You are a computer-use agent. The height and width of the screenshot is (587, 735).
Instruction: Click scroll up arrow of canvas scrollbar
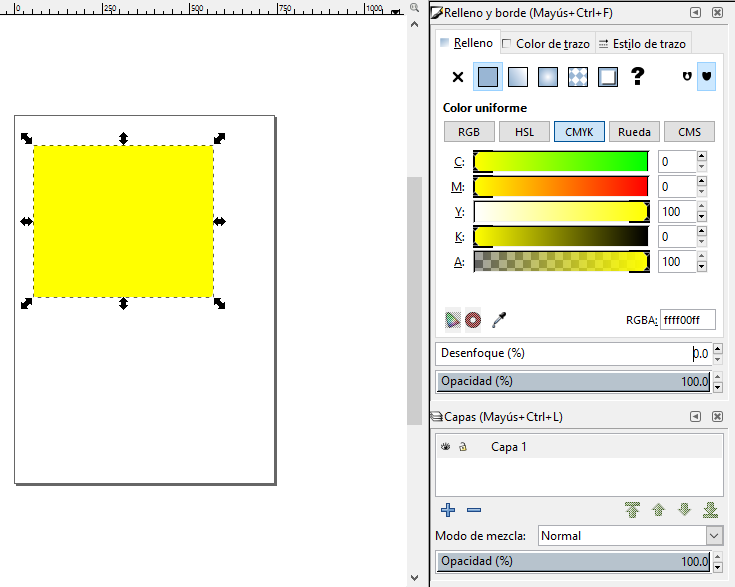tap(414, 24)
